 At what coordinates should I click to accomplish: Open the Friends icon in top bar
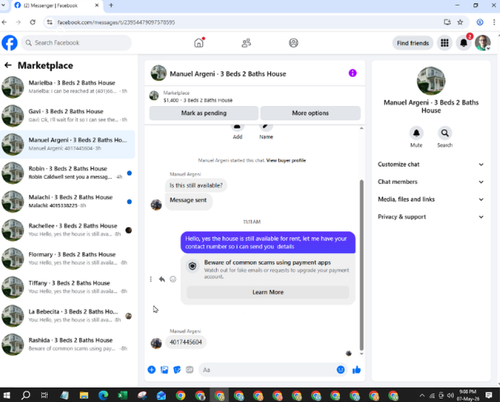pyautogui.click(x=246, y=43)
